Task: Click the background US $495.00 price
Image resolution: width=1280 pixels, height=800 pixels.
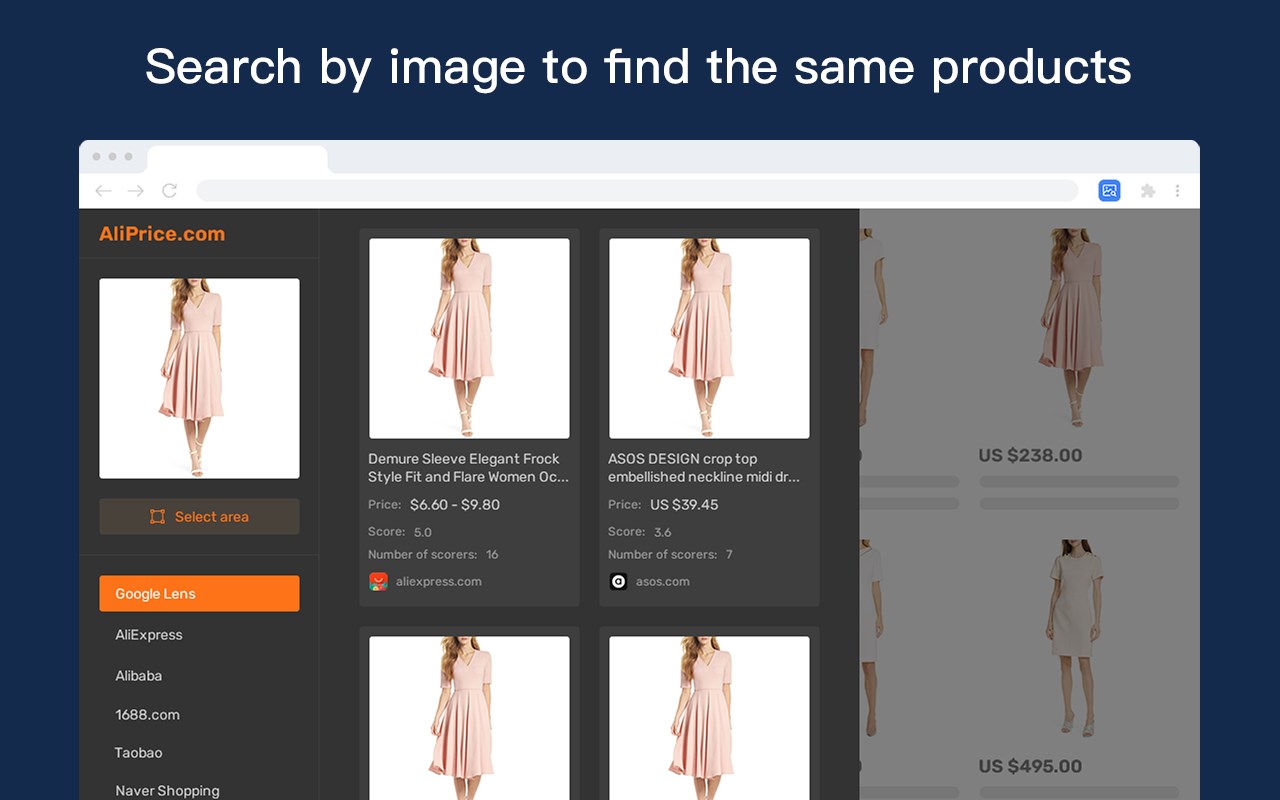Action: click(x=1030, y=766)
